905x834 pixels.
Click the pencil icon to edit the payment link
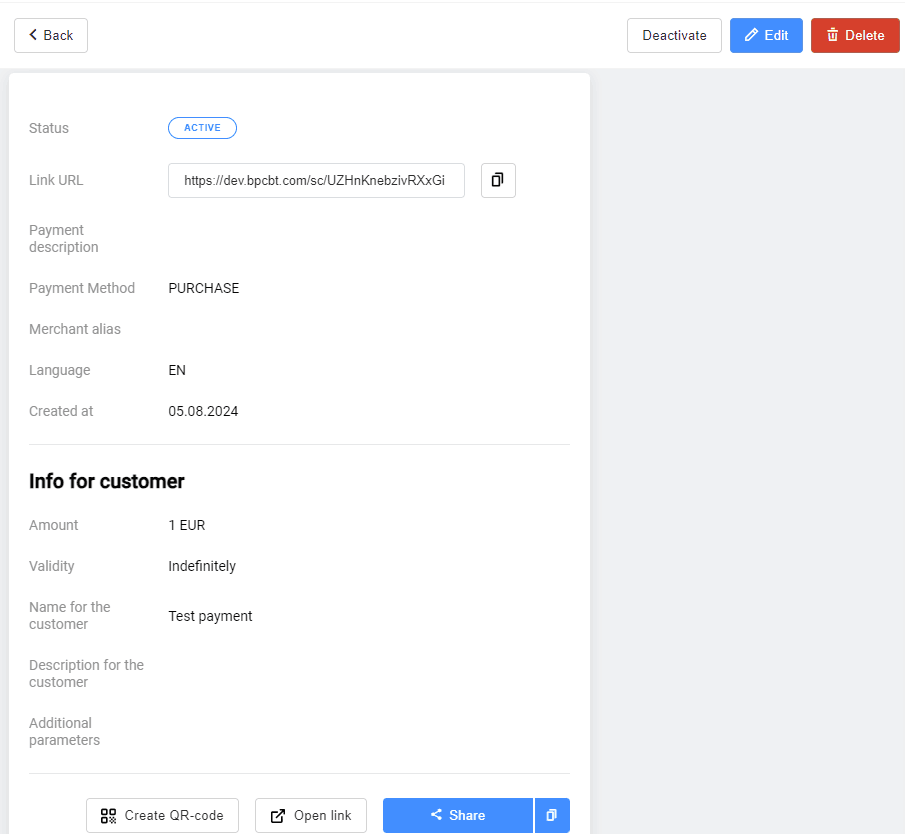coord(751,35)
